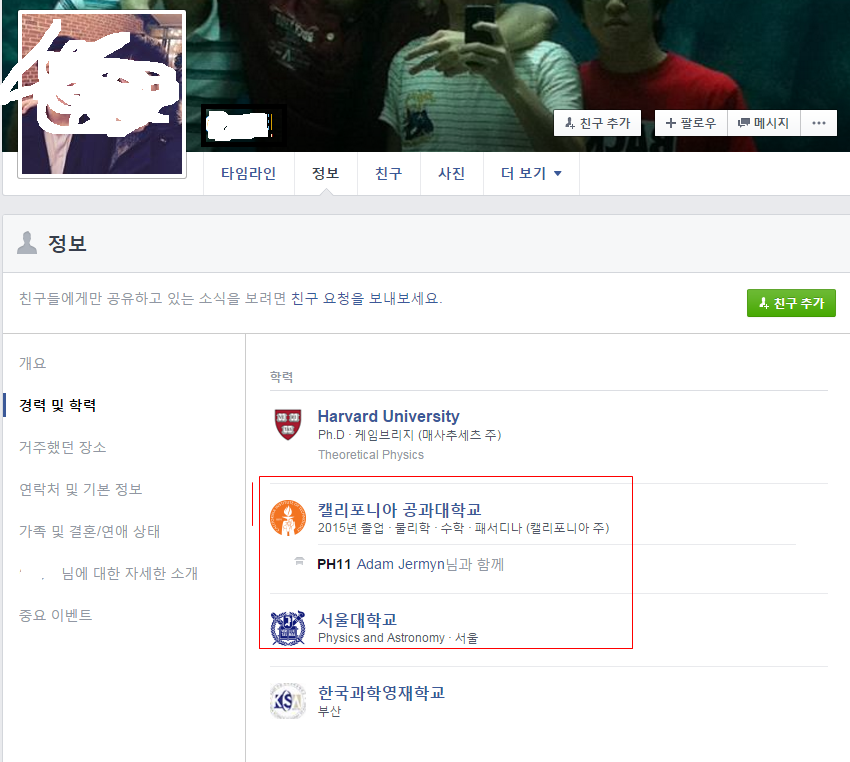Screen dimensions: 850x762
Task: Open the 친구 tab
Action: (x=389, y=173)
